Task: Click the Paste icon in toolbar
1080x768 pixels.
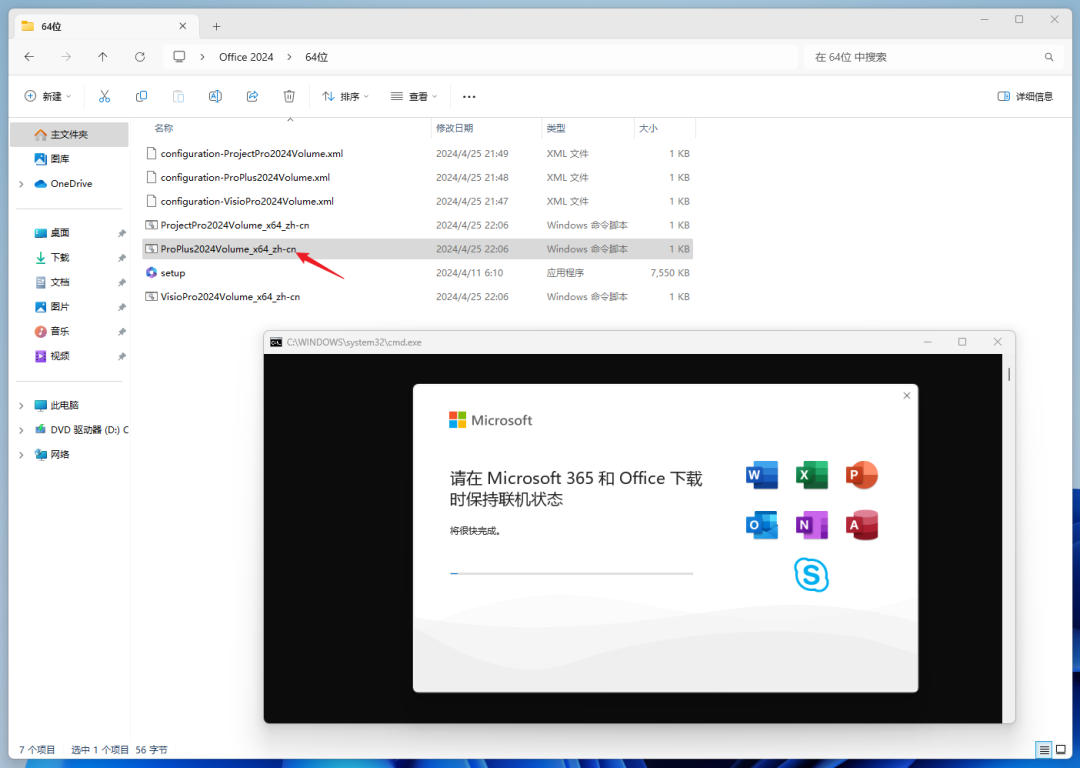Action: pos(178,96)
